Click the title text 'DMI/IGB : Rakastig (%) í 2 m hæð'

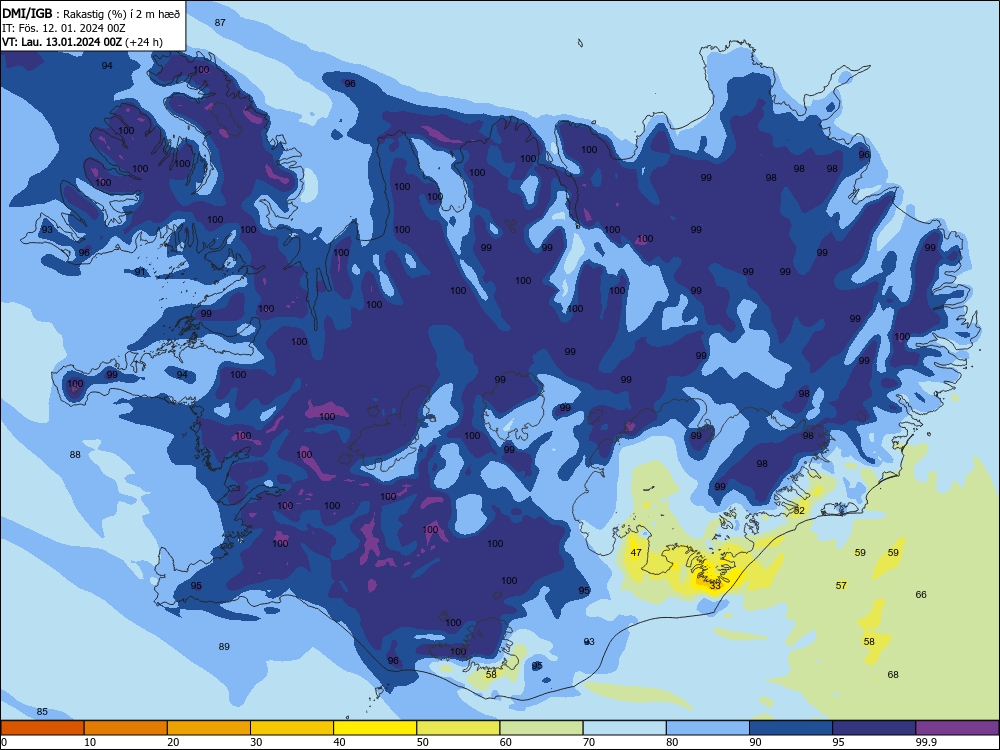coord(91,13)
